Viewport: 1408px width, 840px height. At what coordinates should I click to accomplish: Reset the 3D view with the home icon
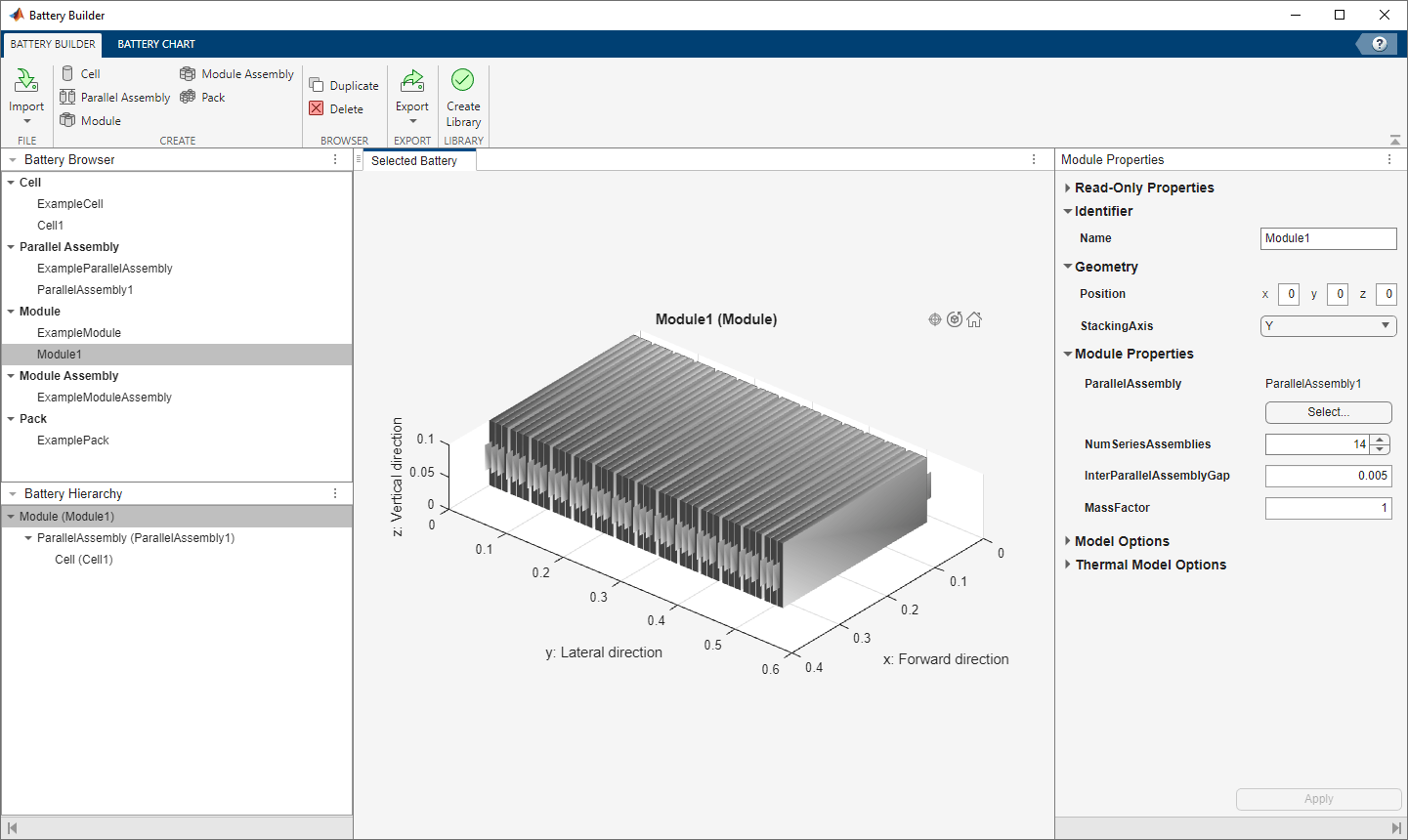click(x=974, y=319)
